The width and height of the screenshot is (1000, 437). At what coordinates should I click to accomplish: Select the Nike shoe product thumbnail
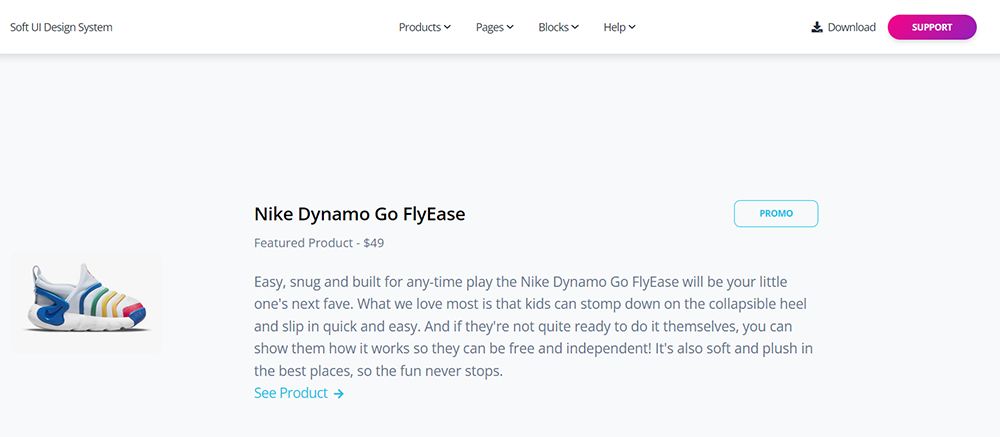[87, 302]
